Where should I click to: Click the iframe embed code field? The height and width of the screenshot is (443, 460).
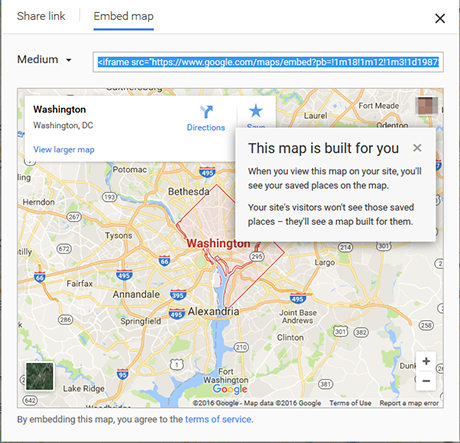click(x=268, y=62)
